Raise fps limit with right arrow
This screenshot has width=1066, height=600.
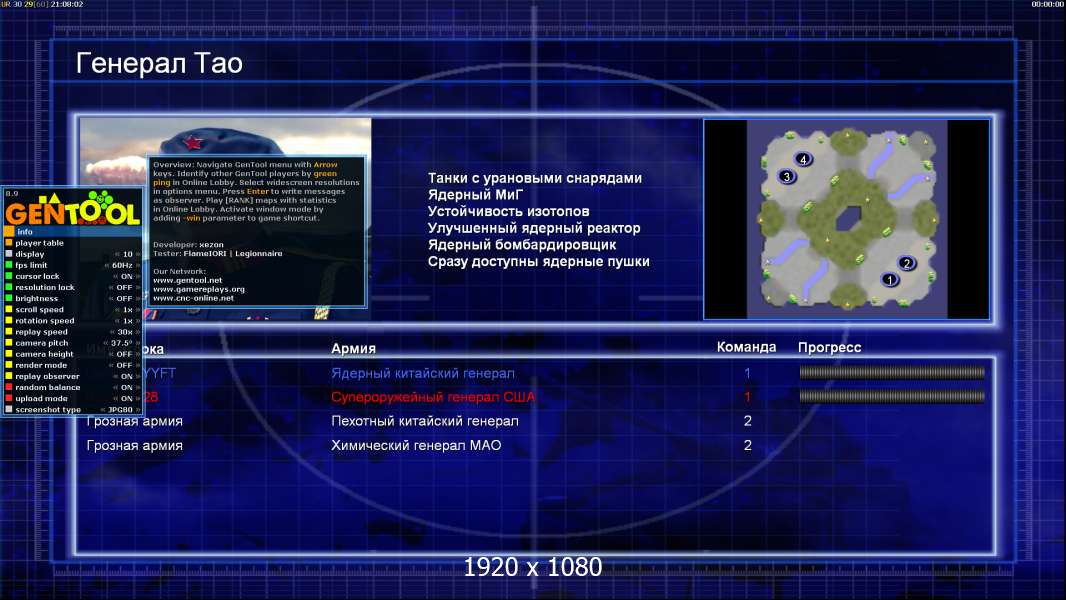coord(138,265)
